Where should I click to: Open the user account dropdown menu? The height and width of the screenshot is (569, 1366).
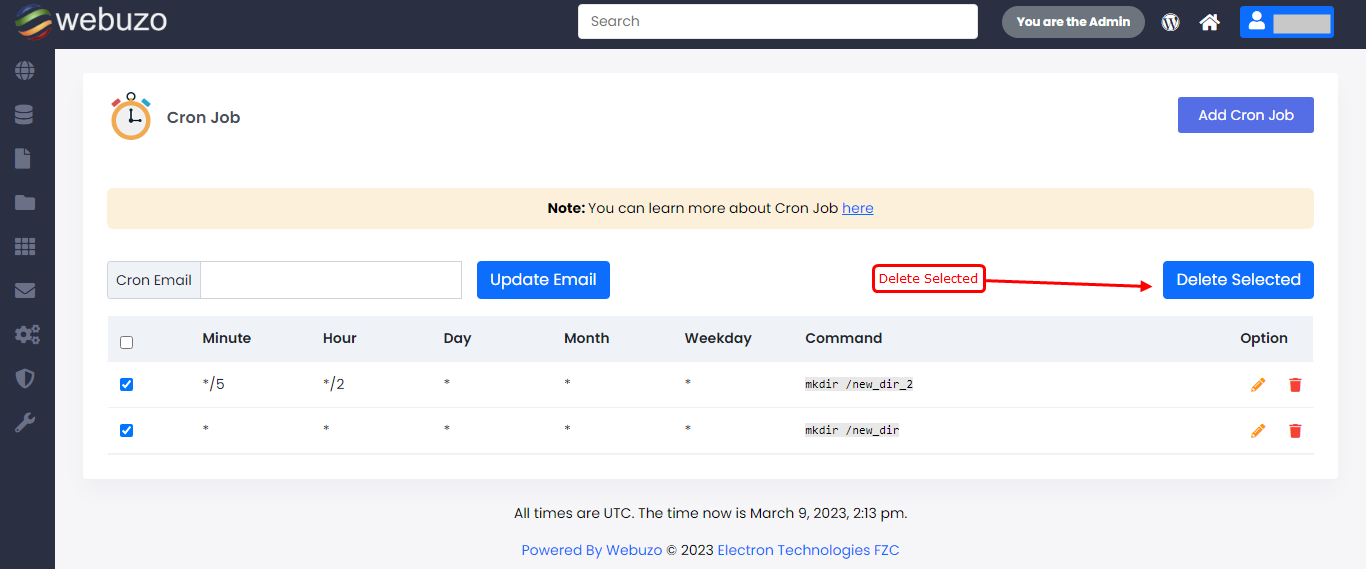pyautogui.click(x=1286, y=22)
